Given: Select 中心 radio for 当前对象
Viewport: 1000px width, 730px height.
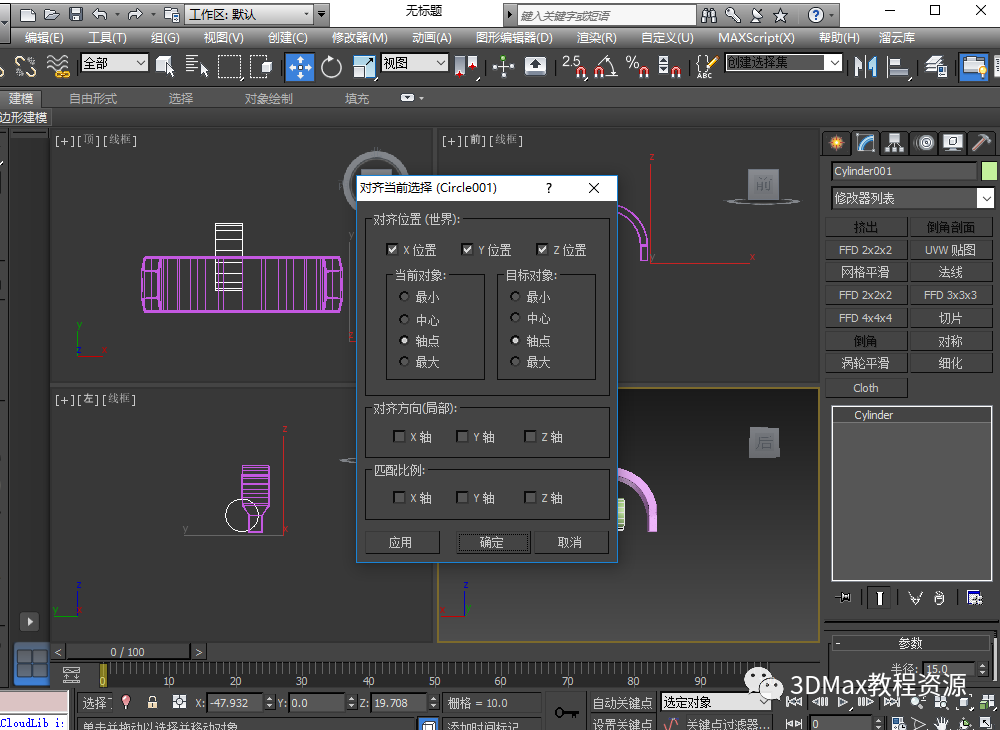Looking at the screenshot, I should pos(404,319).
